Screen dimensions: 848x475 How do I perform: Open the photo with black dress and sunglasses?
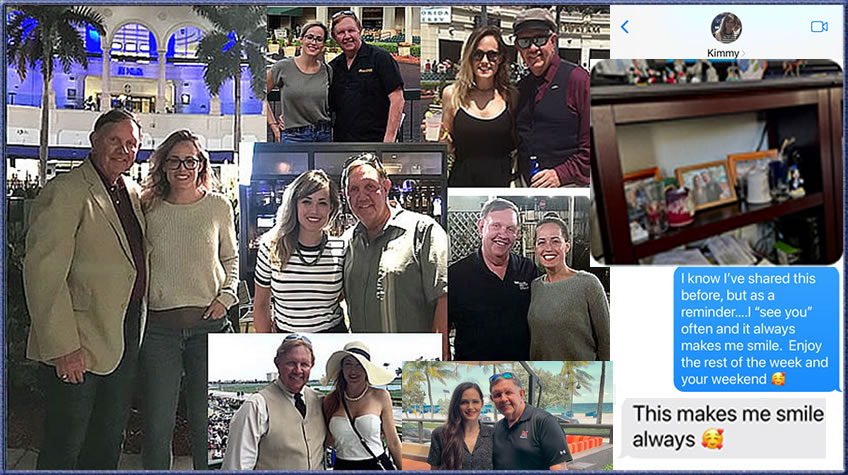point(505,96)
